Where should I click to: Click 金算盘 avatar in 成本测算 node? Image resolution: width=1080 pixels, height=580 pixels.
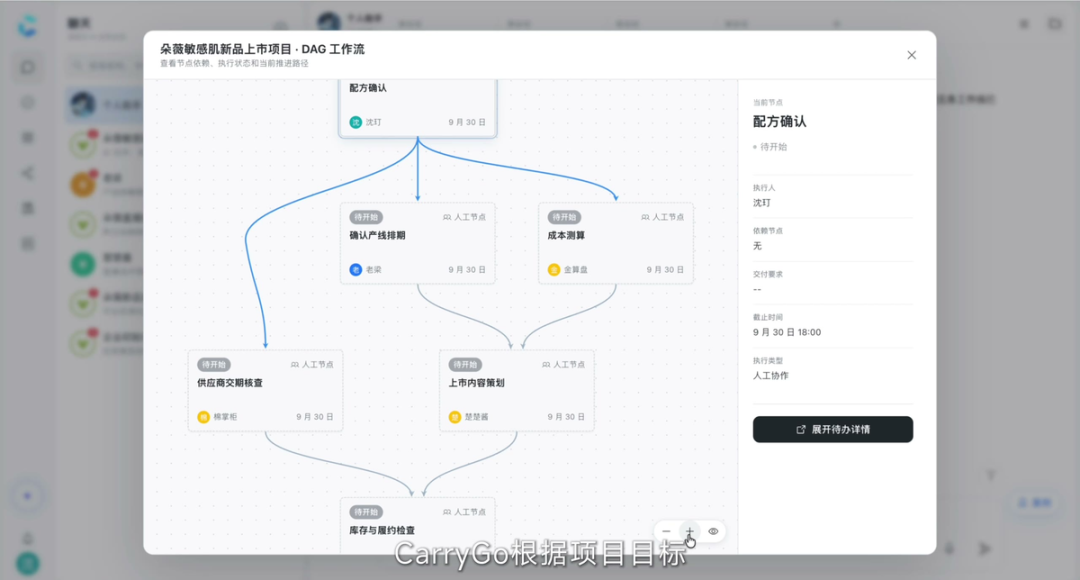554,269
